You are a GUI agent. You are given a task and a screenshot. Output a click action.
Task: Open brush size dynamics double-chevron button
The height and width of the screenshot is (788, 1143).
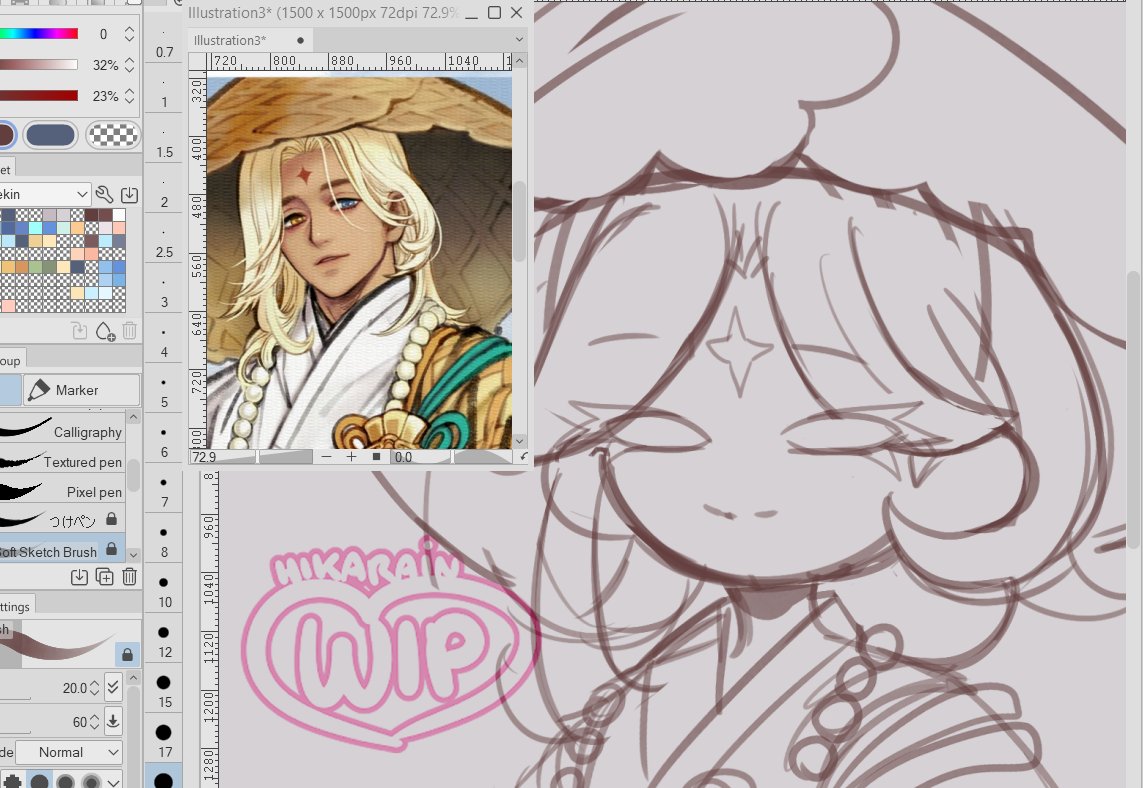113,687
